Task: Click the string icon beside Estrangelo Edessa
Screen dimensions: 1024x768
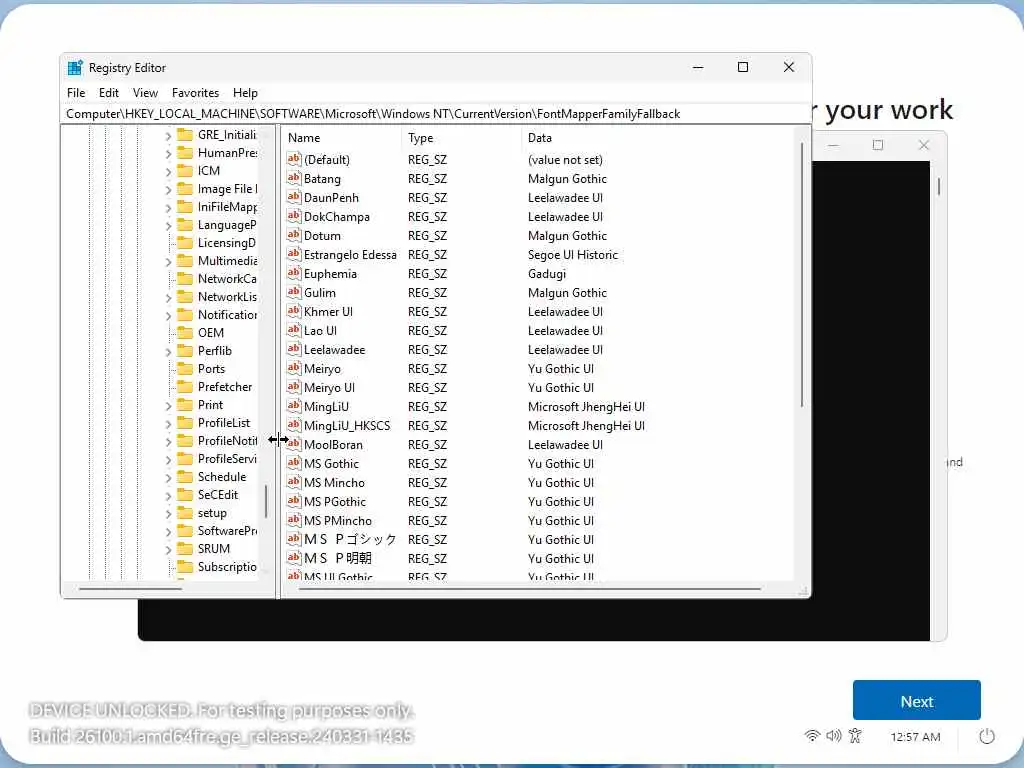Action: [294, 253]
